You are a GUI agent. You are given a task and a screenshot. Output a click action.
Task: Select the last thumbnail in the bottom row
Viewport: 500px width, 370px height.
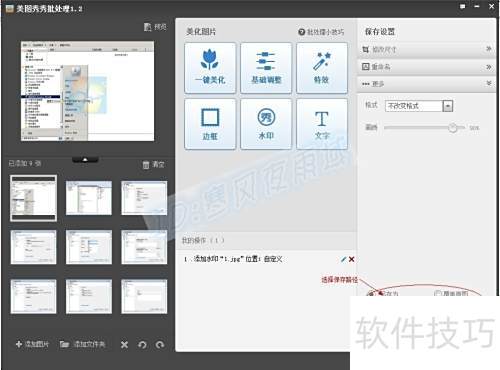click(x=144, y=296)
